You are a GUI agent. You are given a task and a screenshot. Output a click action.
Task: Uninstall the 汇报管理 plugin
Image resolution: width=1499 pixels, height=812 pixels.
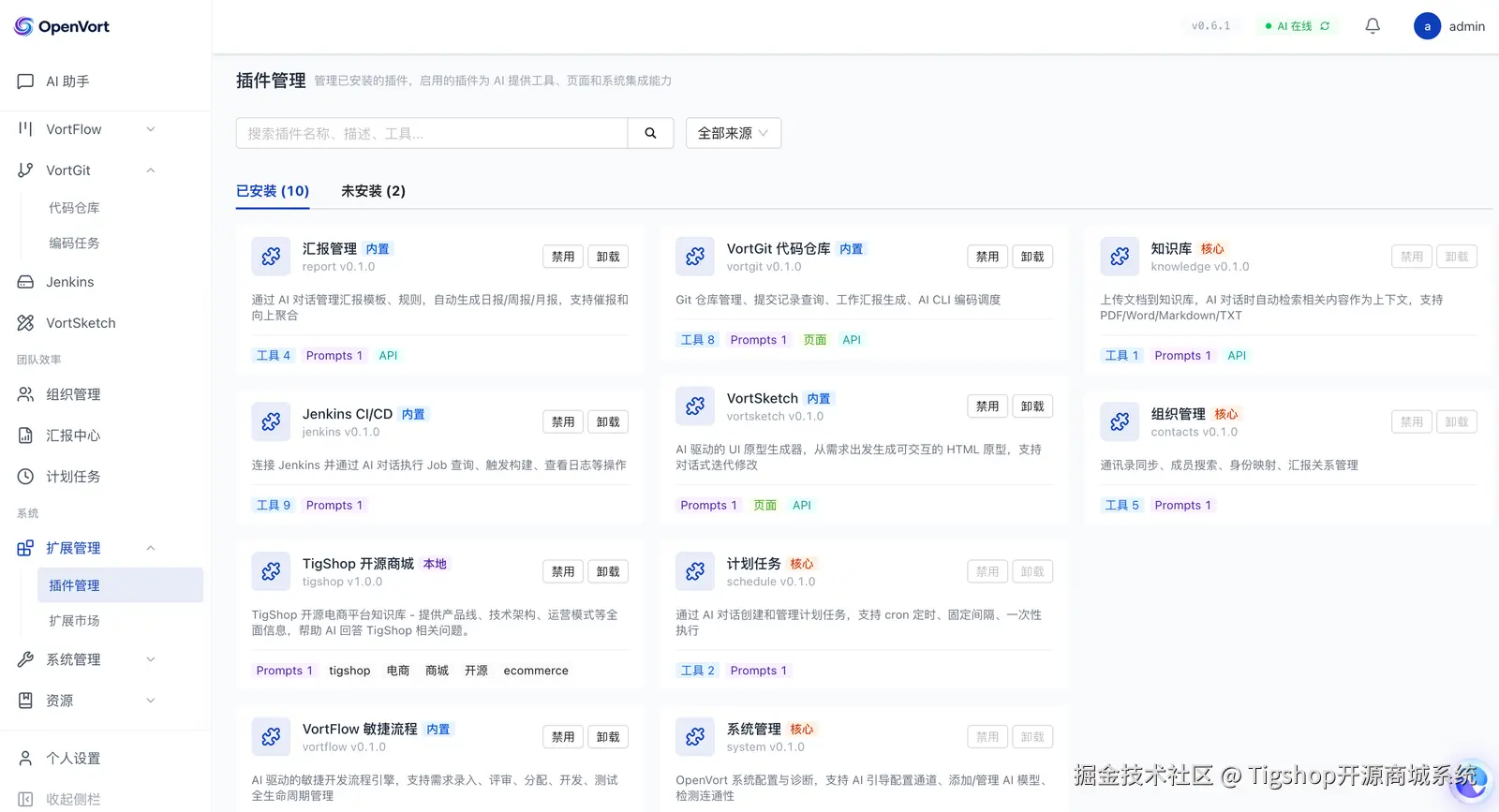608,257
